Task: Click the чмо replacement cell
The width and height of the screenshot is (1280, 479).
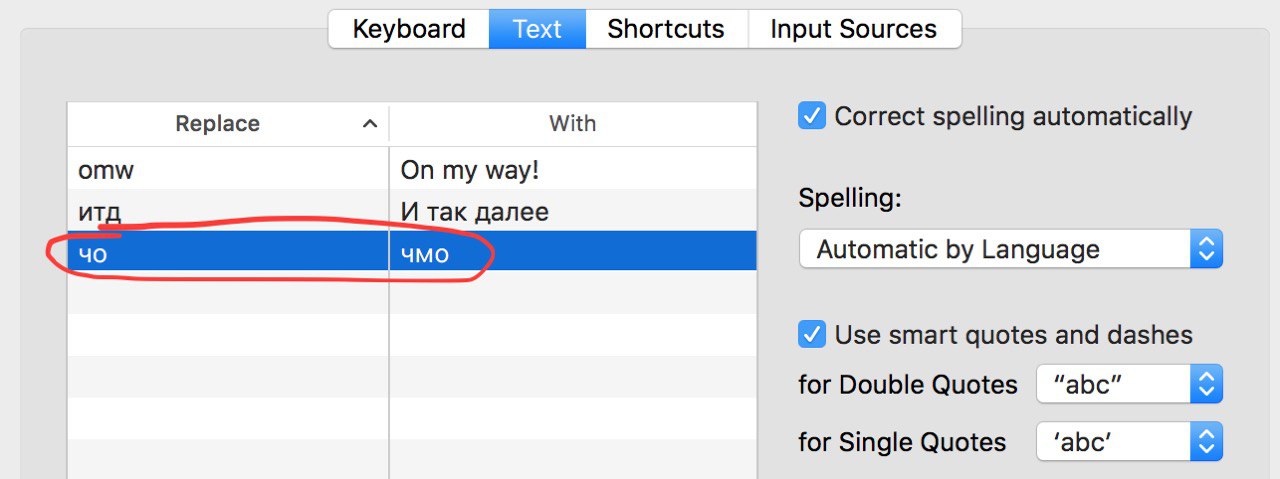Action: 573,252
